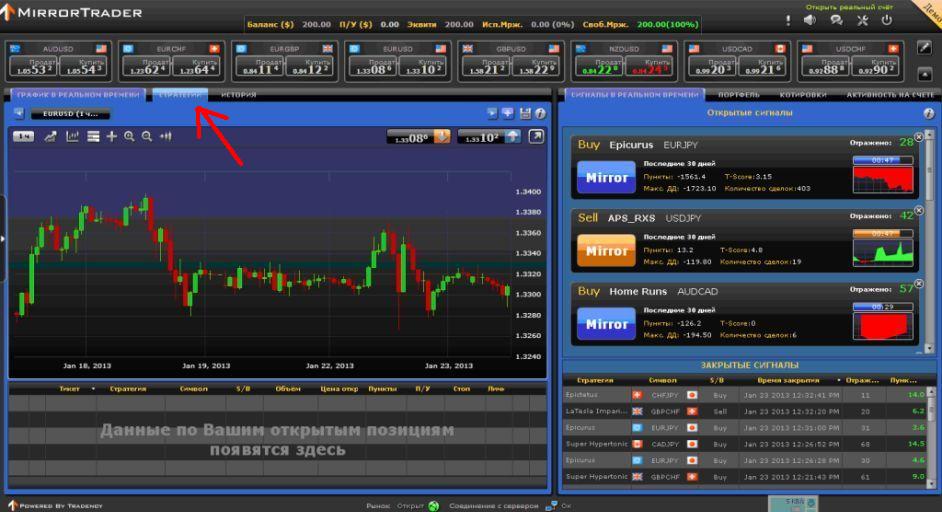942x512 pixels.
Task: Open the chat bubbles icon
Action: point(836,20)
